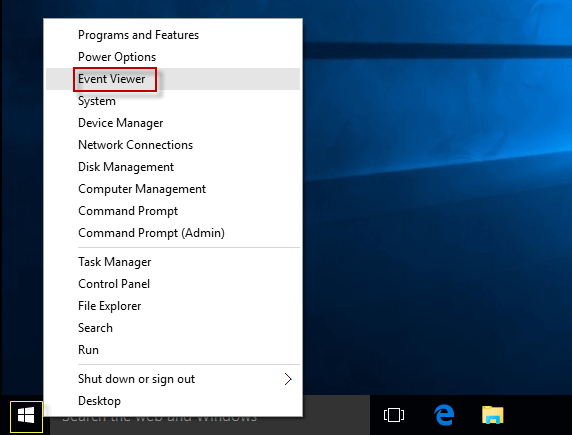Select Power Options
Image resolution: width=572 pixels, height=435 pixels.
[173, 57]
